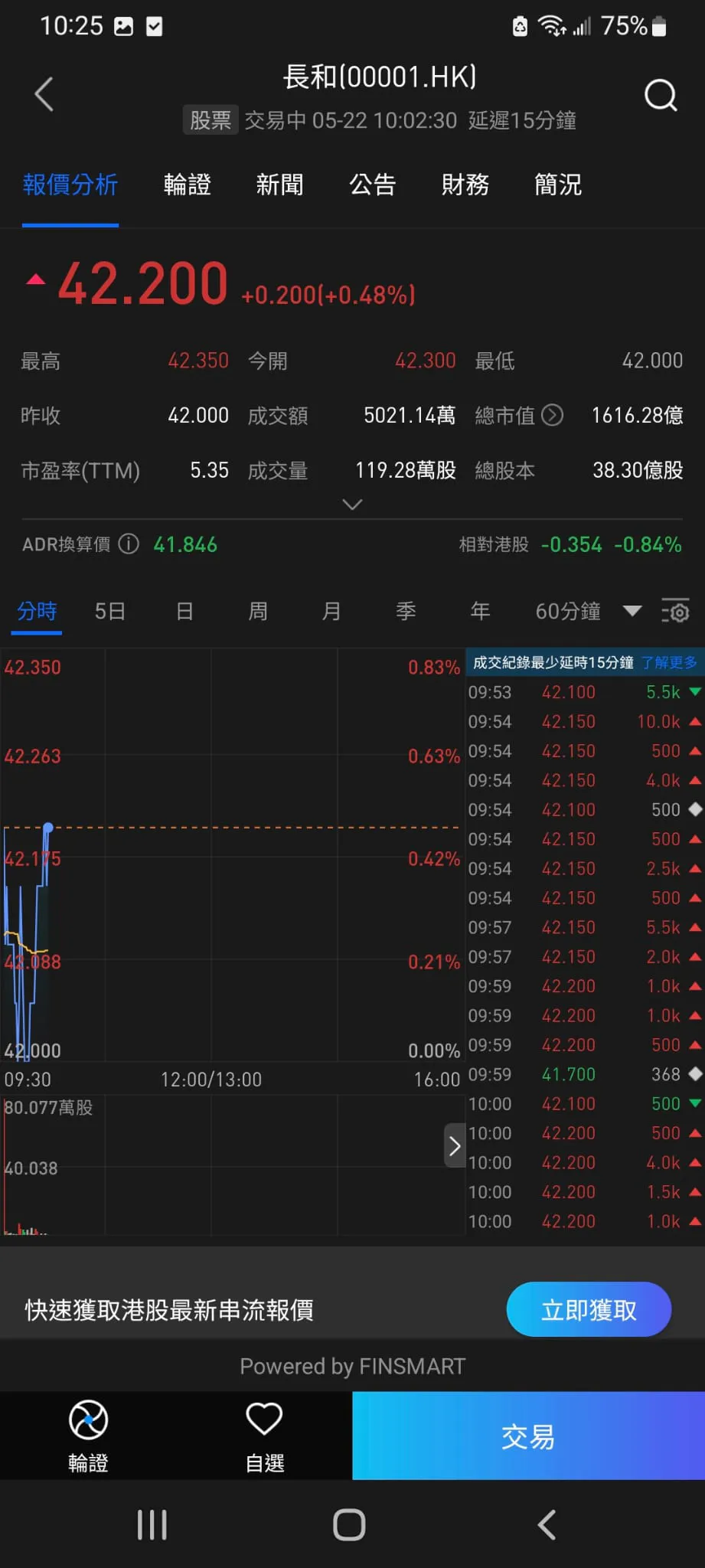
Task: Tap the back arrow at top left
Action: click(x=44, y=94)
